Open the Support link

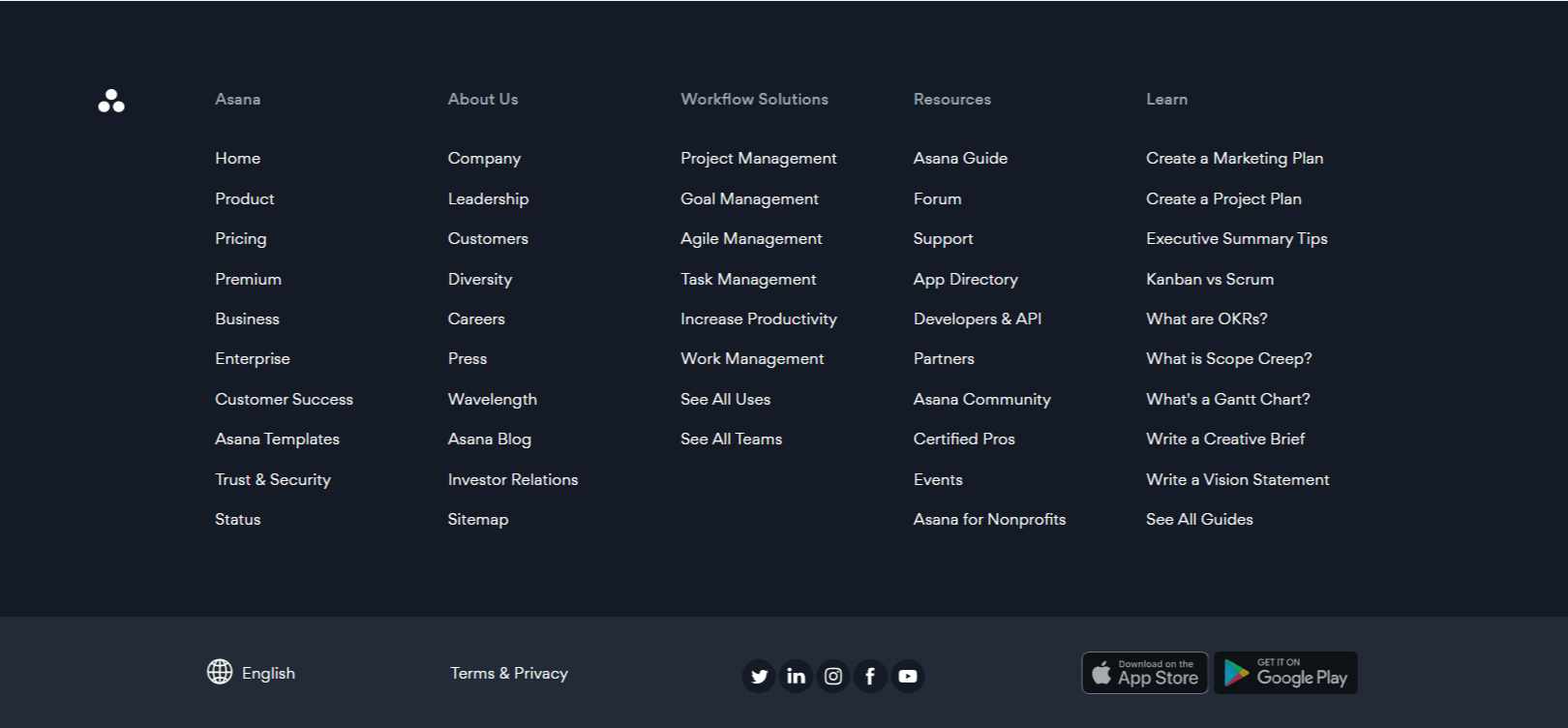pos(944,238)
